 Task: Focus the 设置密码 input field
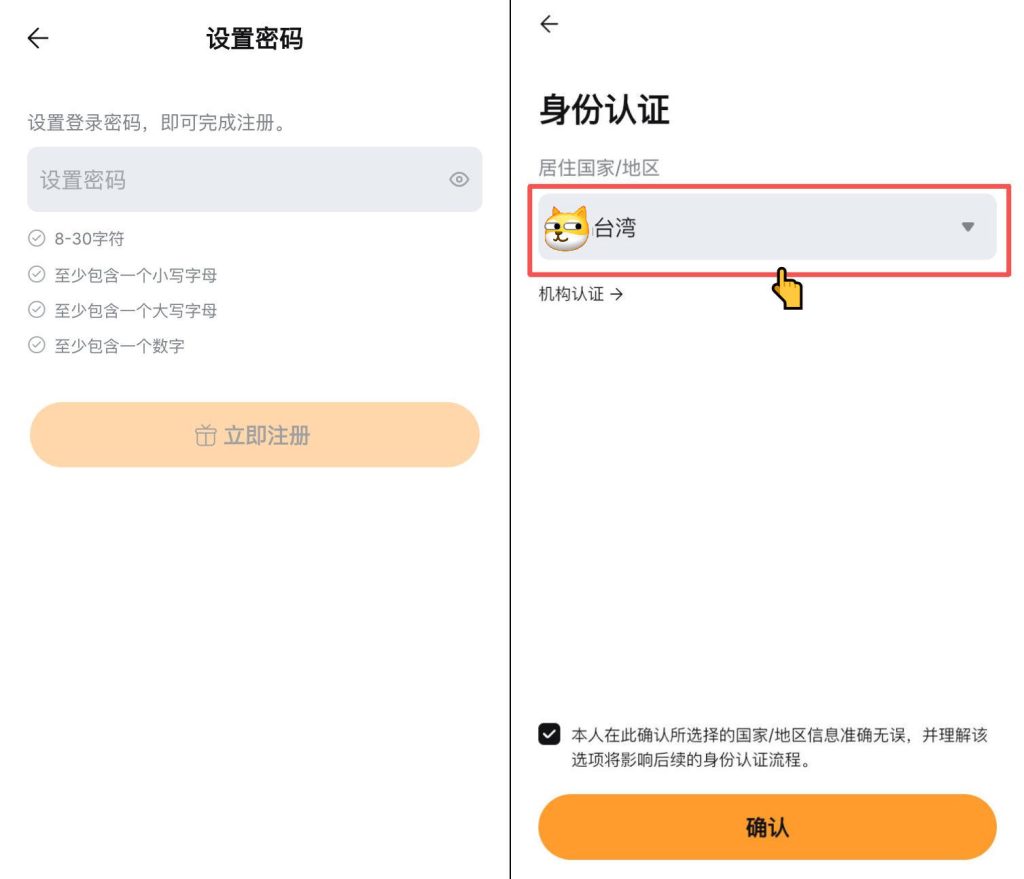click(240, 180)
